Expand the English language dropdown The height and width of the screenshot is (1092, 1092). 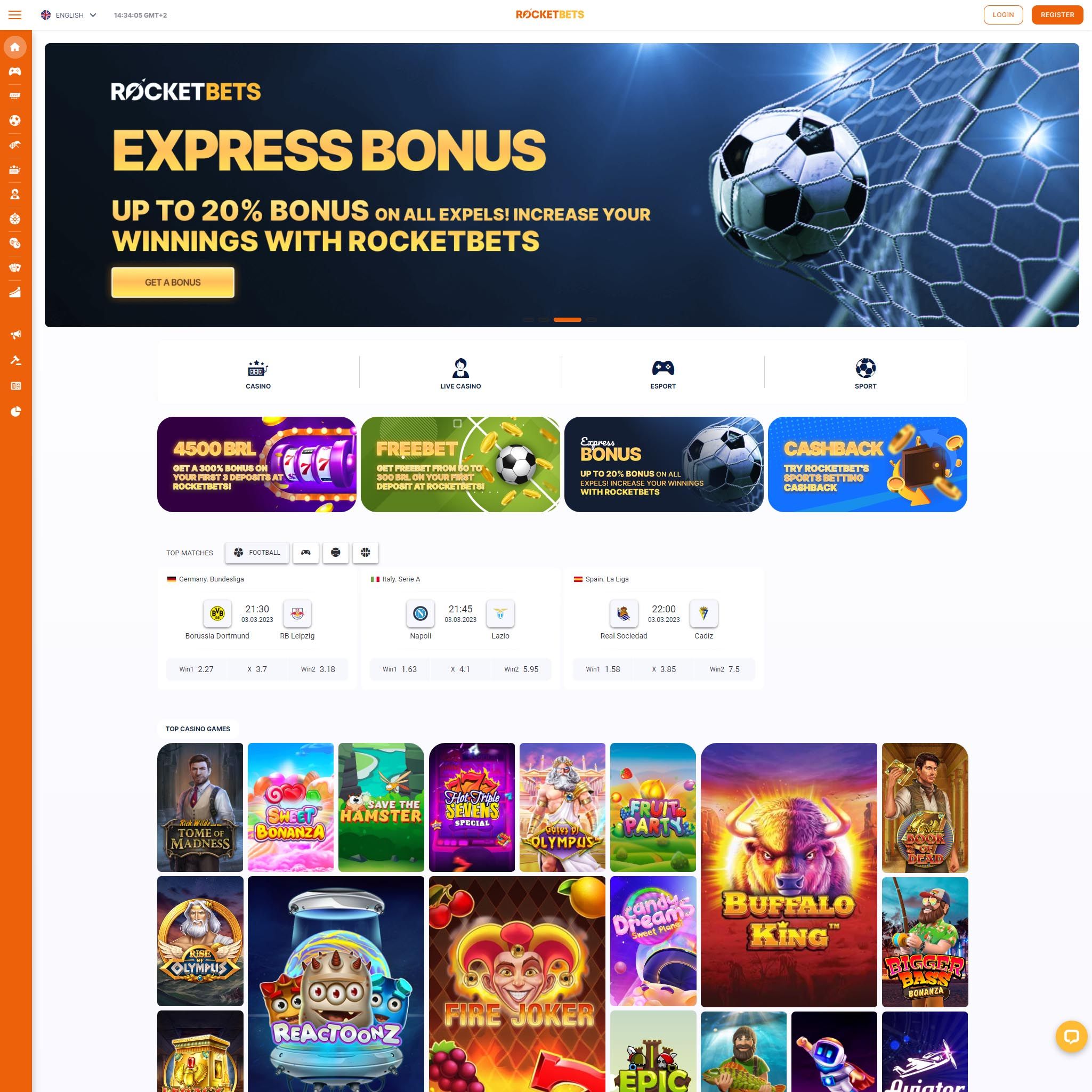click(69, 15)
